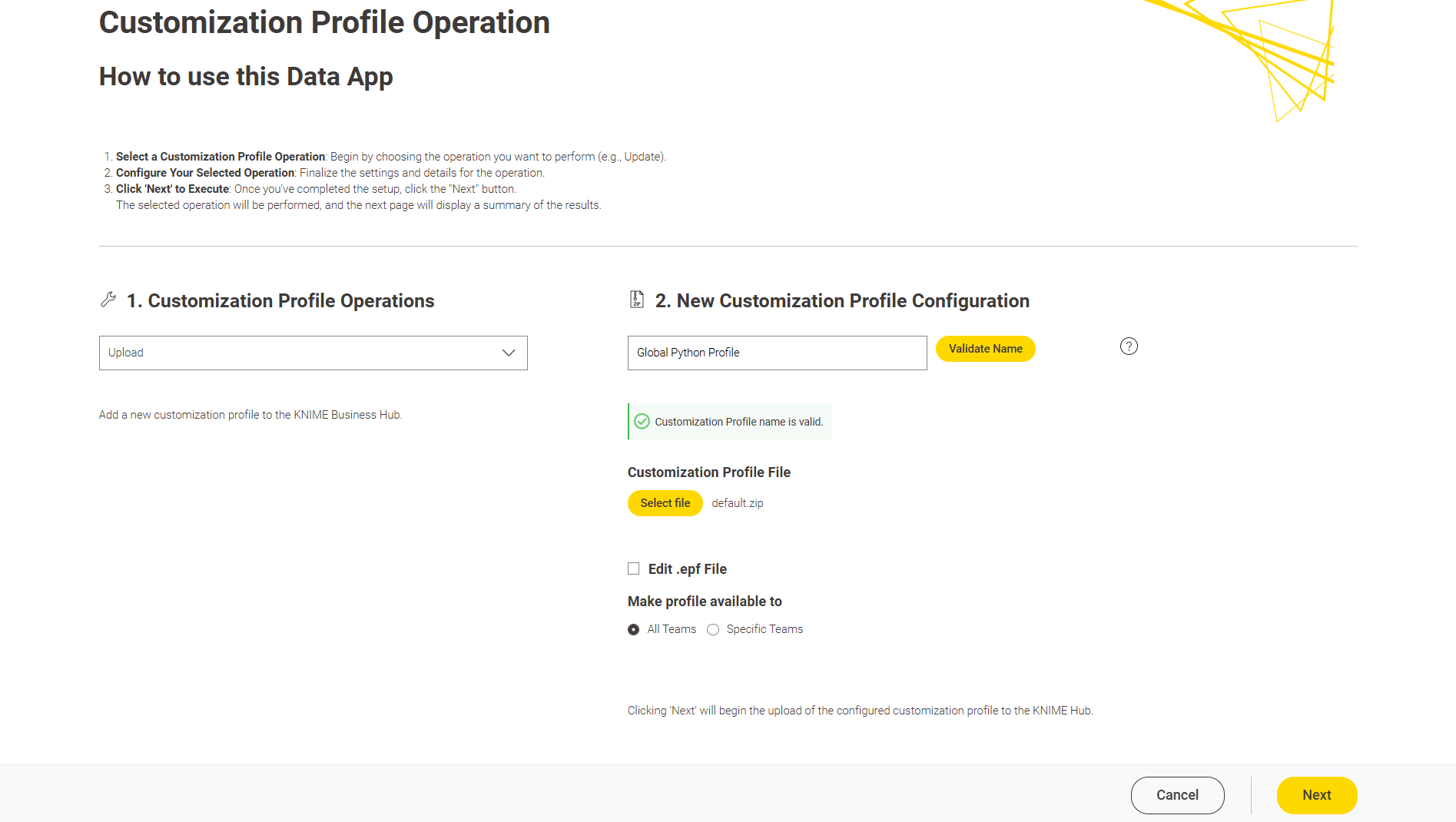Click the green checkmark validation icon
The image size is (1456, 822).
(642, 422)
